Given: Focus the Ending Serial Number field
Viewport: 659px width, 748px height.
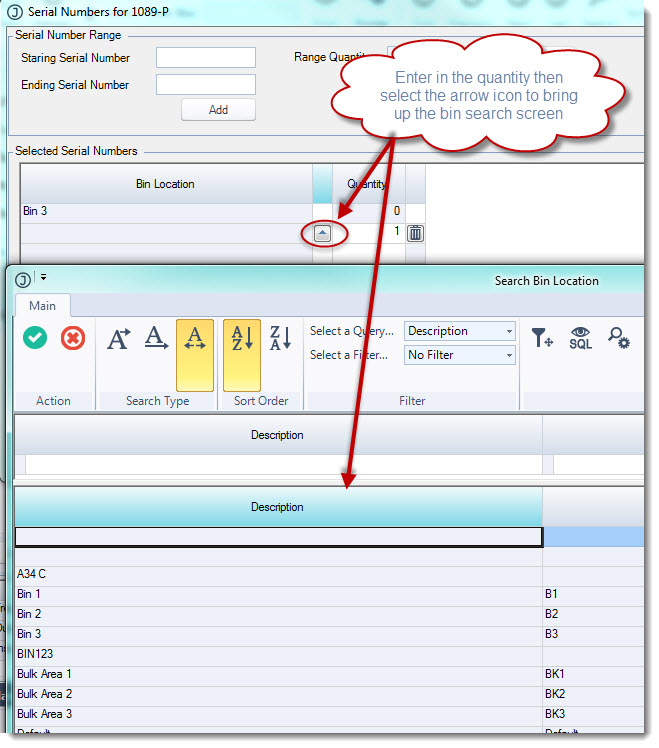Looking at the screenshot, I should [x=206, y=84].
